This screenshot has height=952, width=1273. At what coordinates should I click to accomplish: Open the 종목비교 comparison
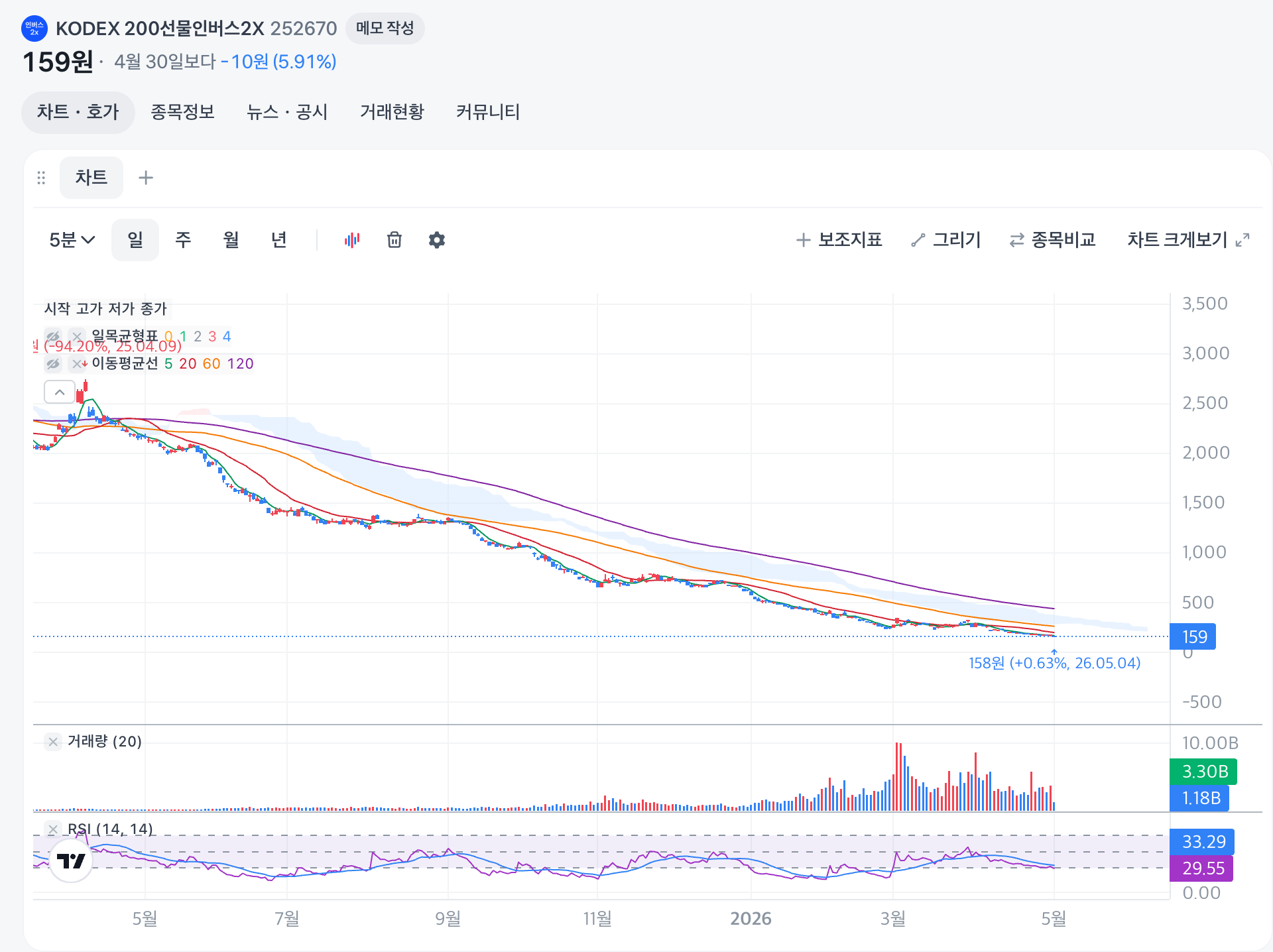point(1053,240)
